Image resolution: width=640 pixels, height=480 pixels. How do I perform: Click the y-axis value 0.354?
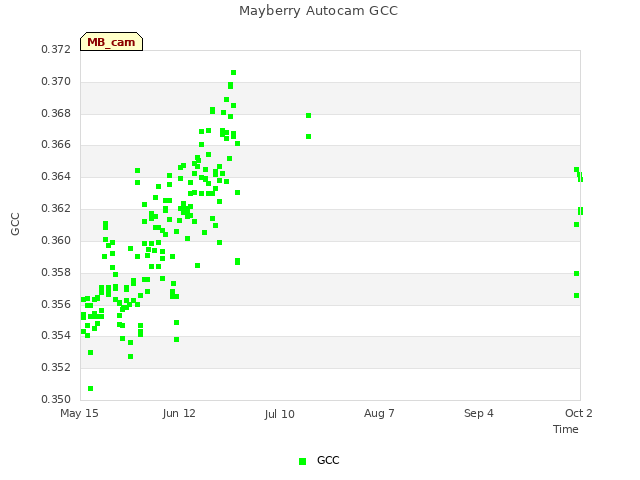pyautogui.click(x=56, y=336)
